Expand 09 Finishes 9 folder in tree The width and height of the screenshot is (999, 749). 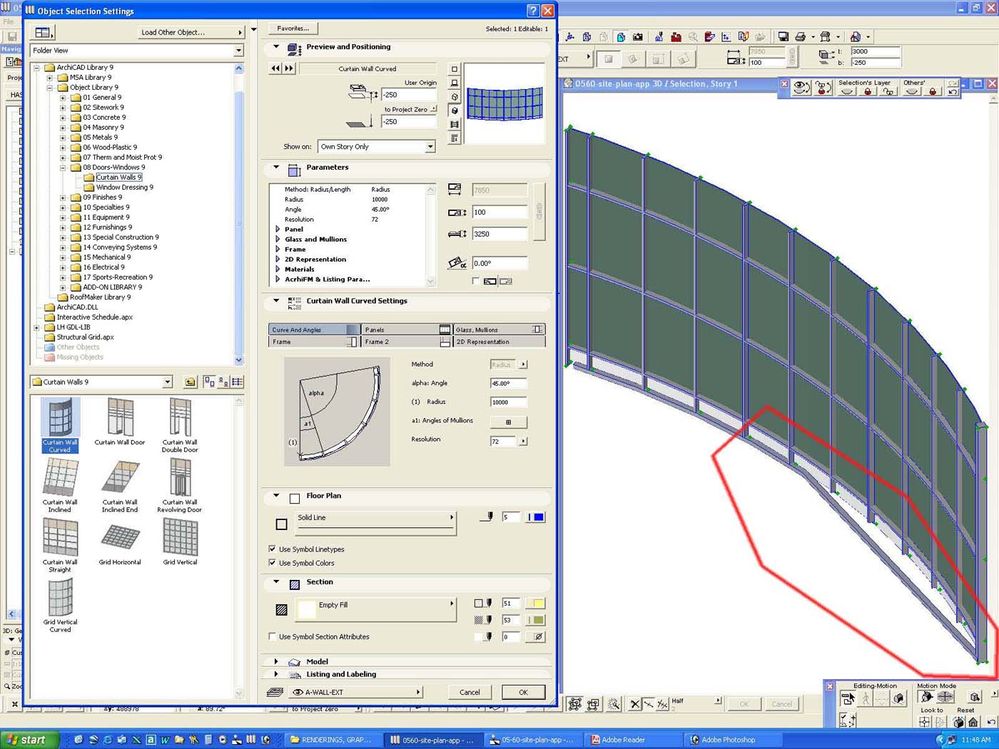(62, 197)
